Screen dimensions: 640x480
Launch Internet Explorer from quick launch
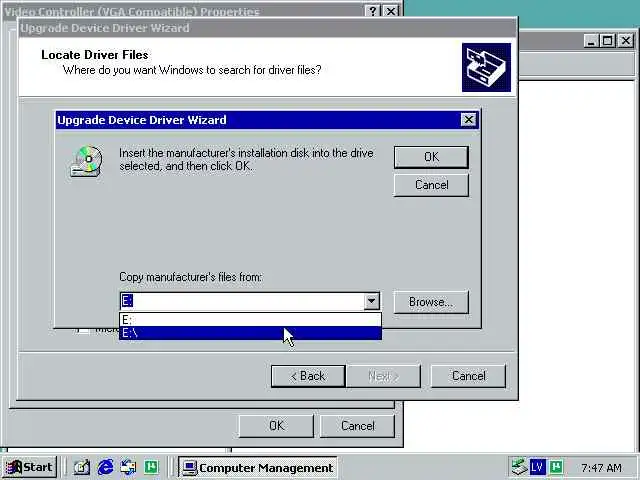coord(105,467)
